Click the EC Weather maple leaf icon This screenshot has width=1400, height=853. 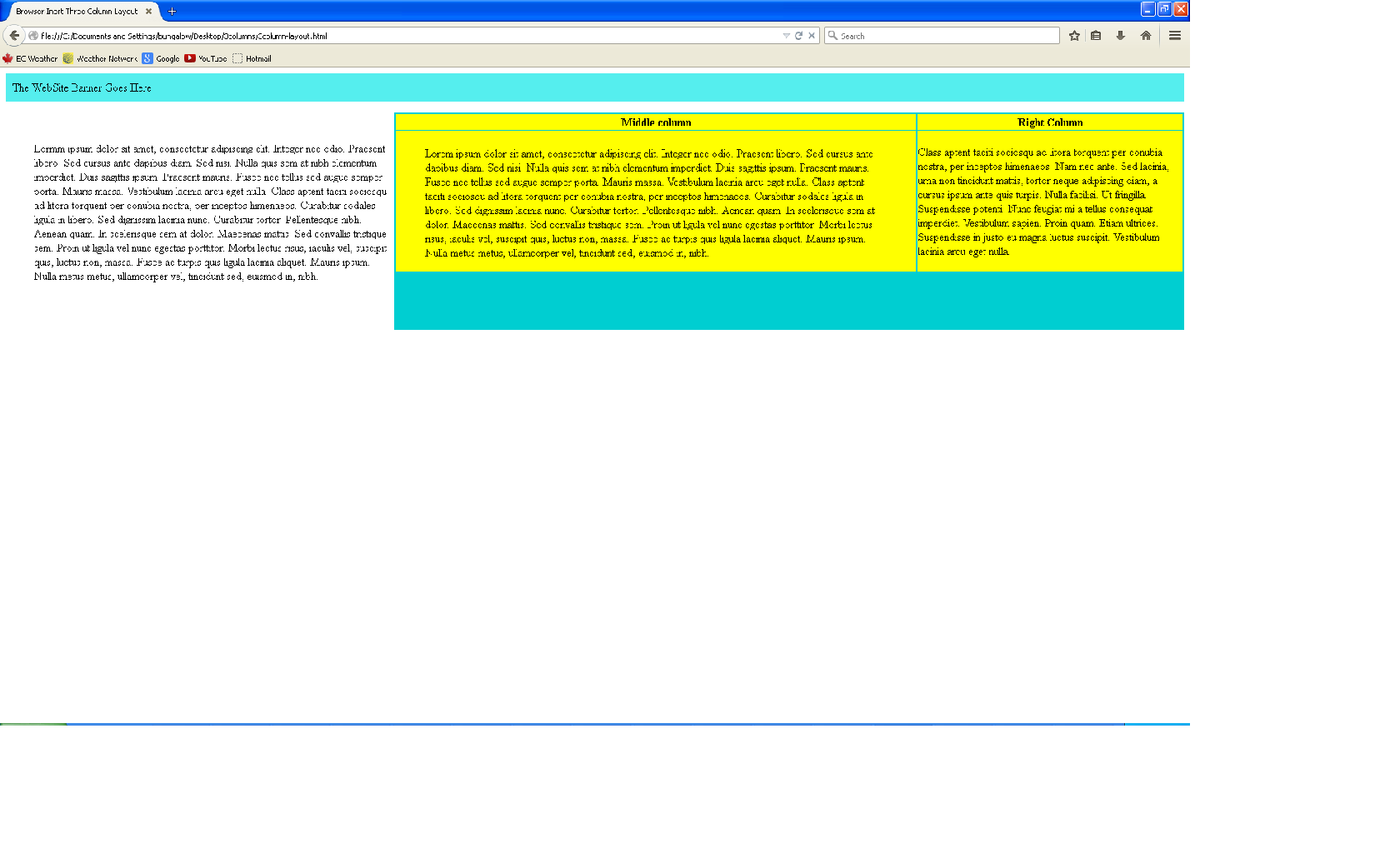point(7,58)
